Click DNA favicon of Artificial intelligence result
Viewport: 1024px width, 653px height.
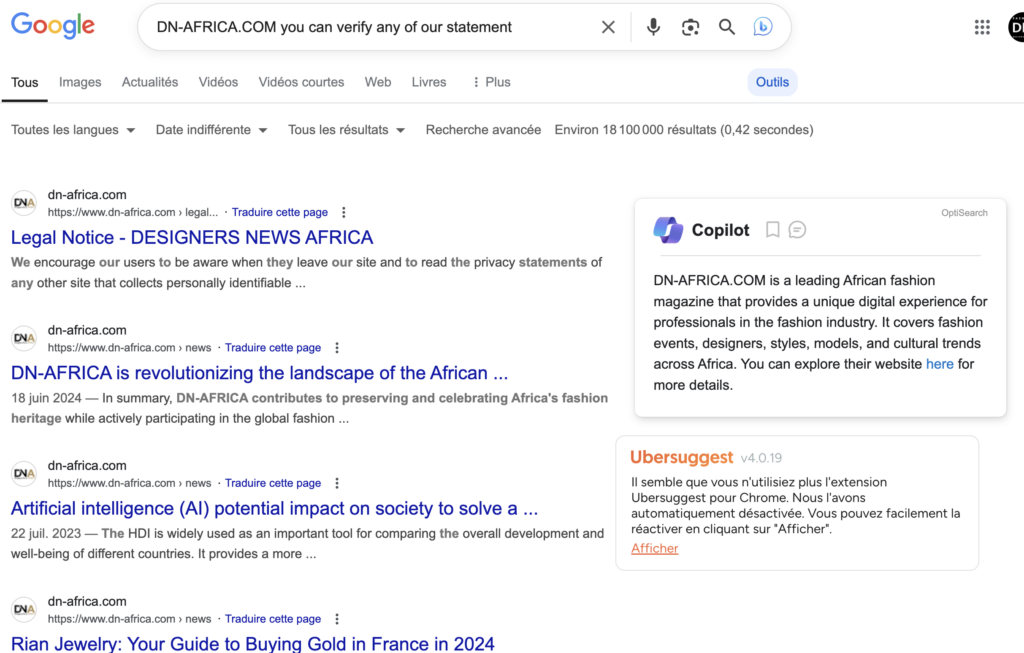coord(24,473)
